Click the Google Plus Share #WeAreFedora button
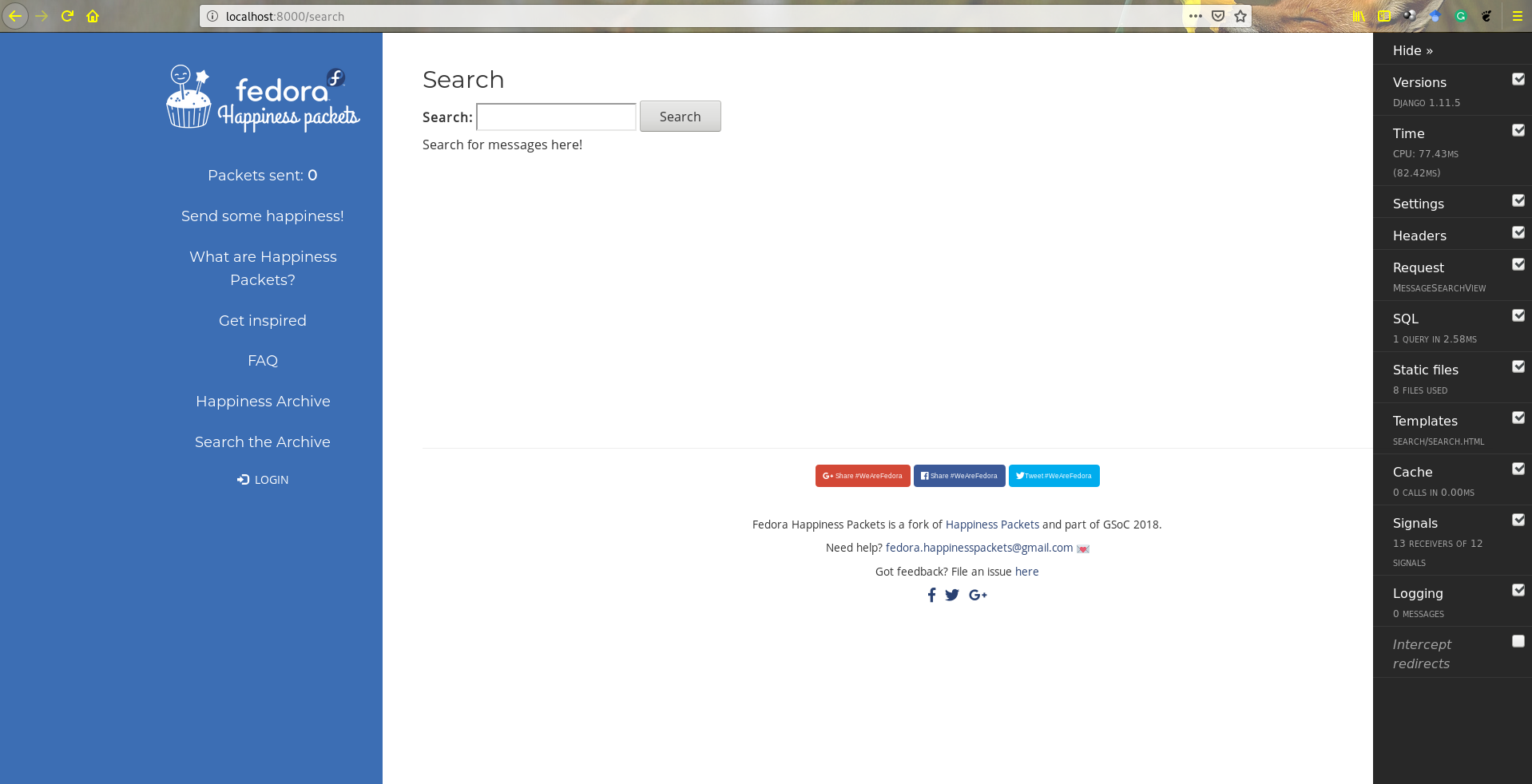This screenshot has height=784, width=1532. (x=863, y=476)
